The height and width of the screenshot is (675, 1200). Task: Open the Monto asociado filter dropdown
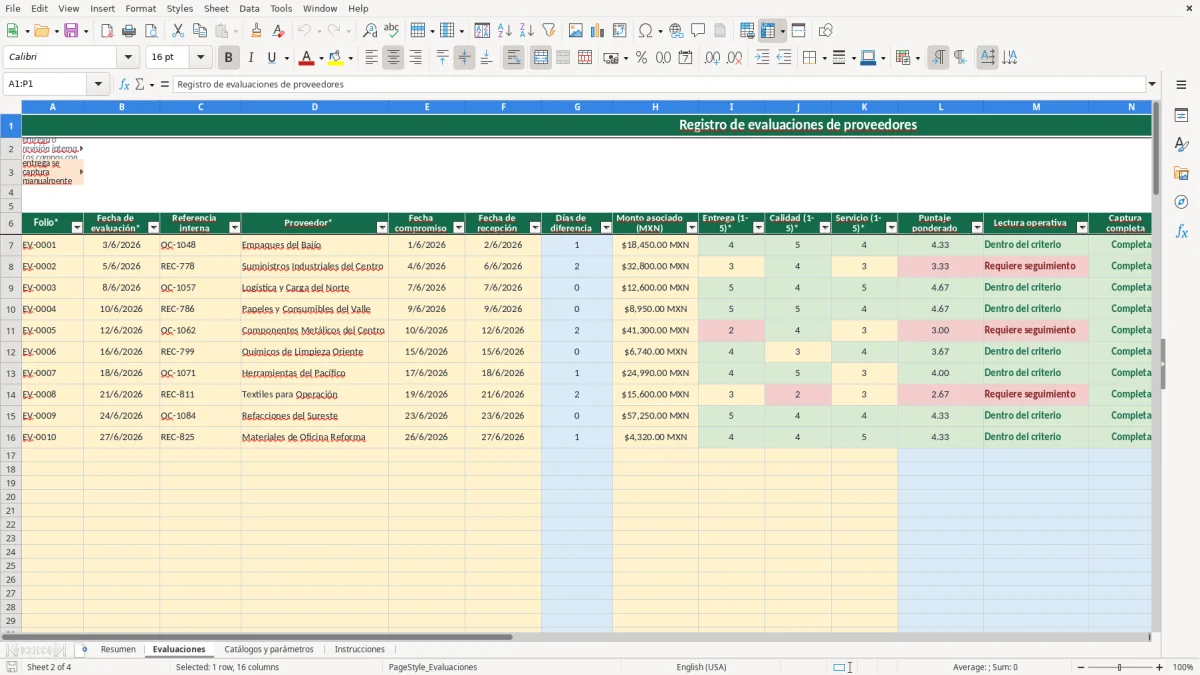[x=691, y=228]
